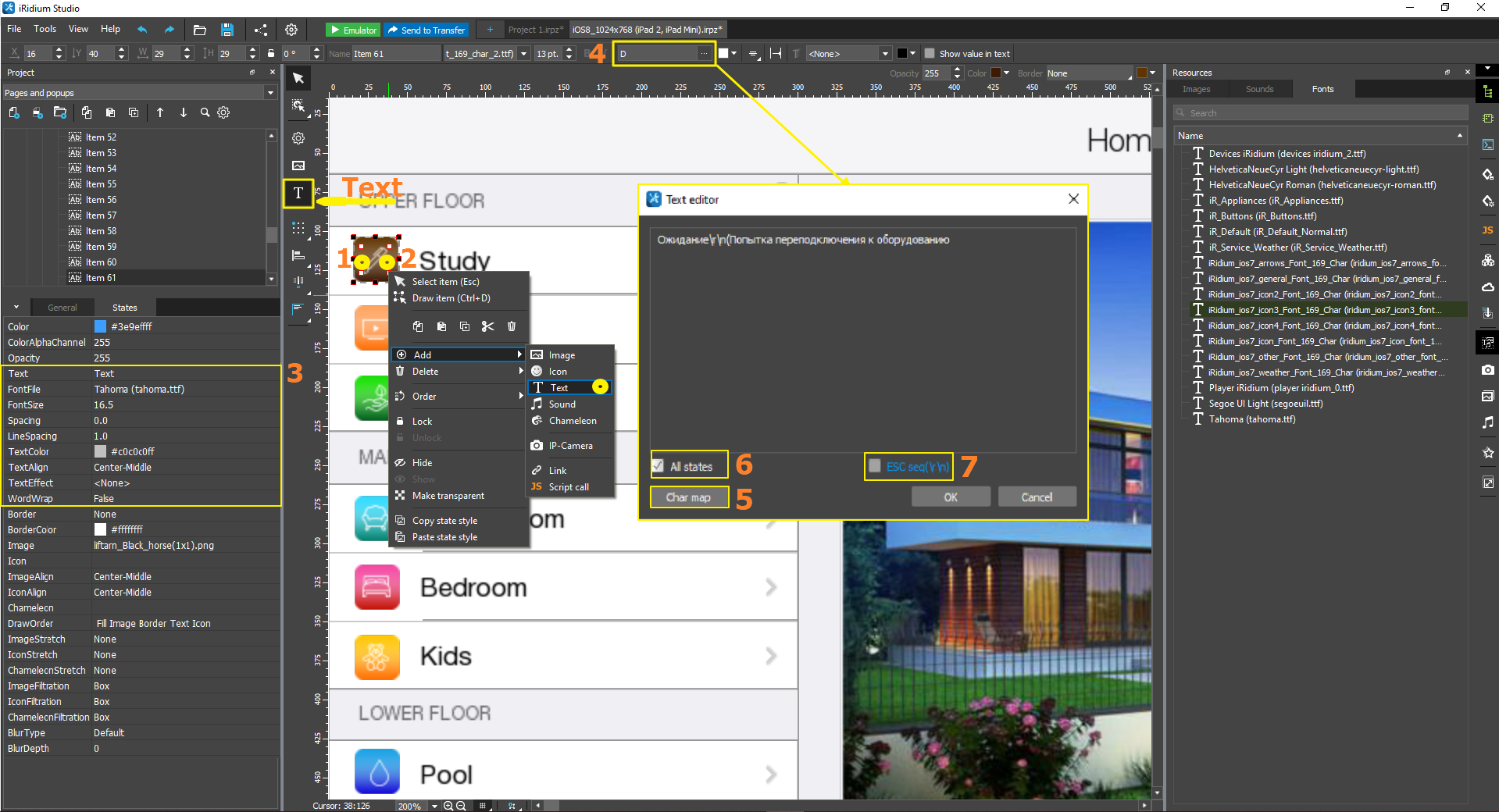Enable the ESC seq checkbox
The width and height of the screenshot is (1499, 812).
875,466
